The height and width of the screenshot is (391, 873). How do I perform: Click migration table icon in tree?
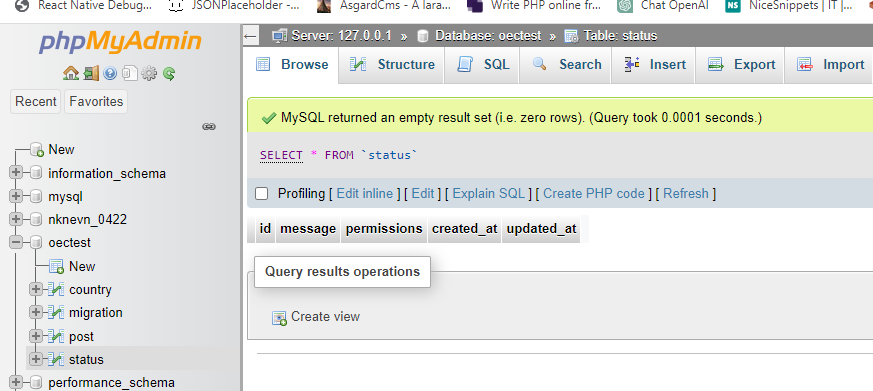tap(56, 313)
